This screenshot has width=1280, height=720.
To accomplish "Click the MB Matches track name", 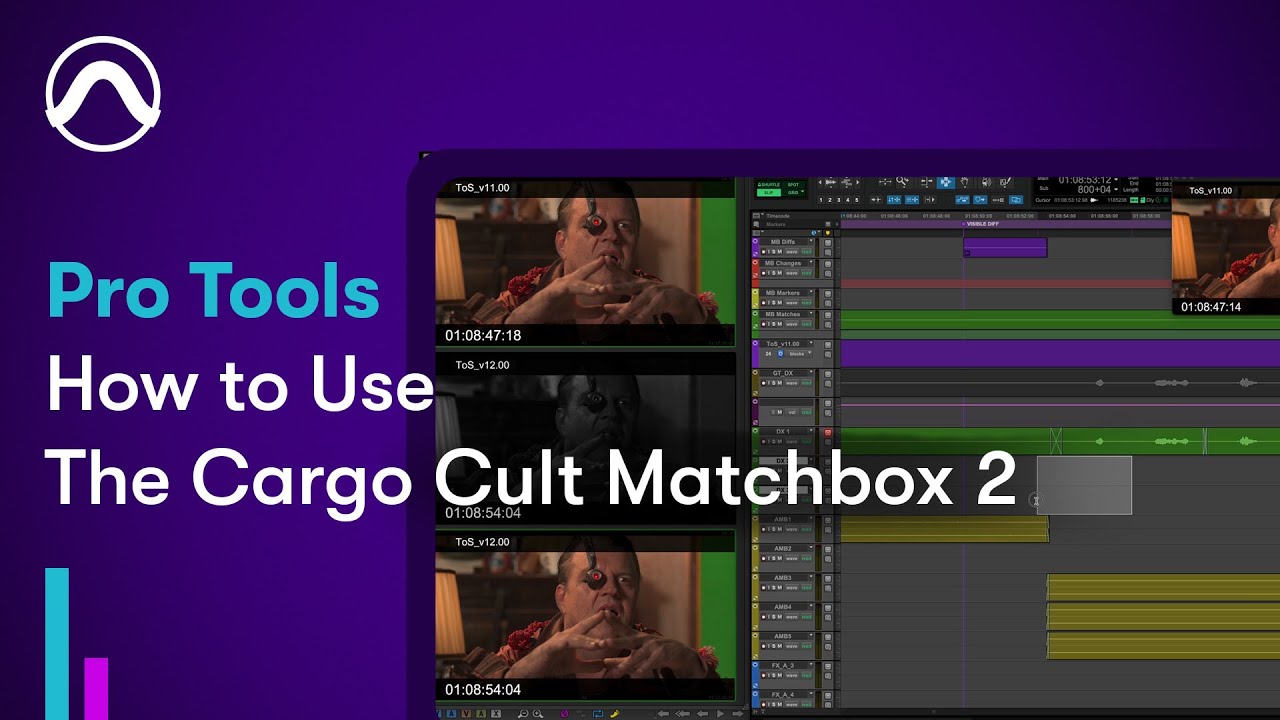I will point(783,314).
